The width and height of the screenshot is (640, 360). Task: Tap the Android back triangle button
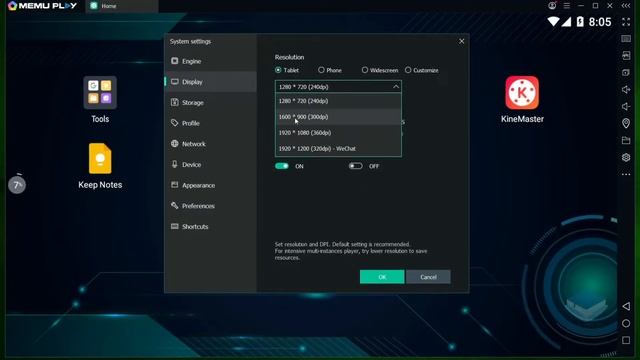(626, 306)
